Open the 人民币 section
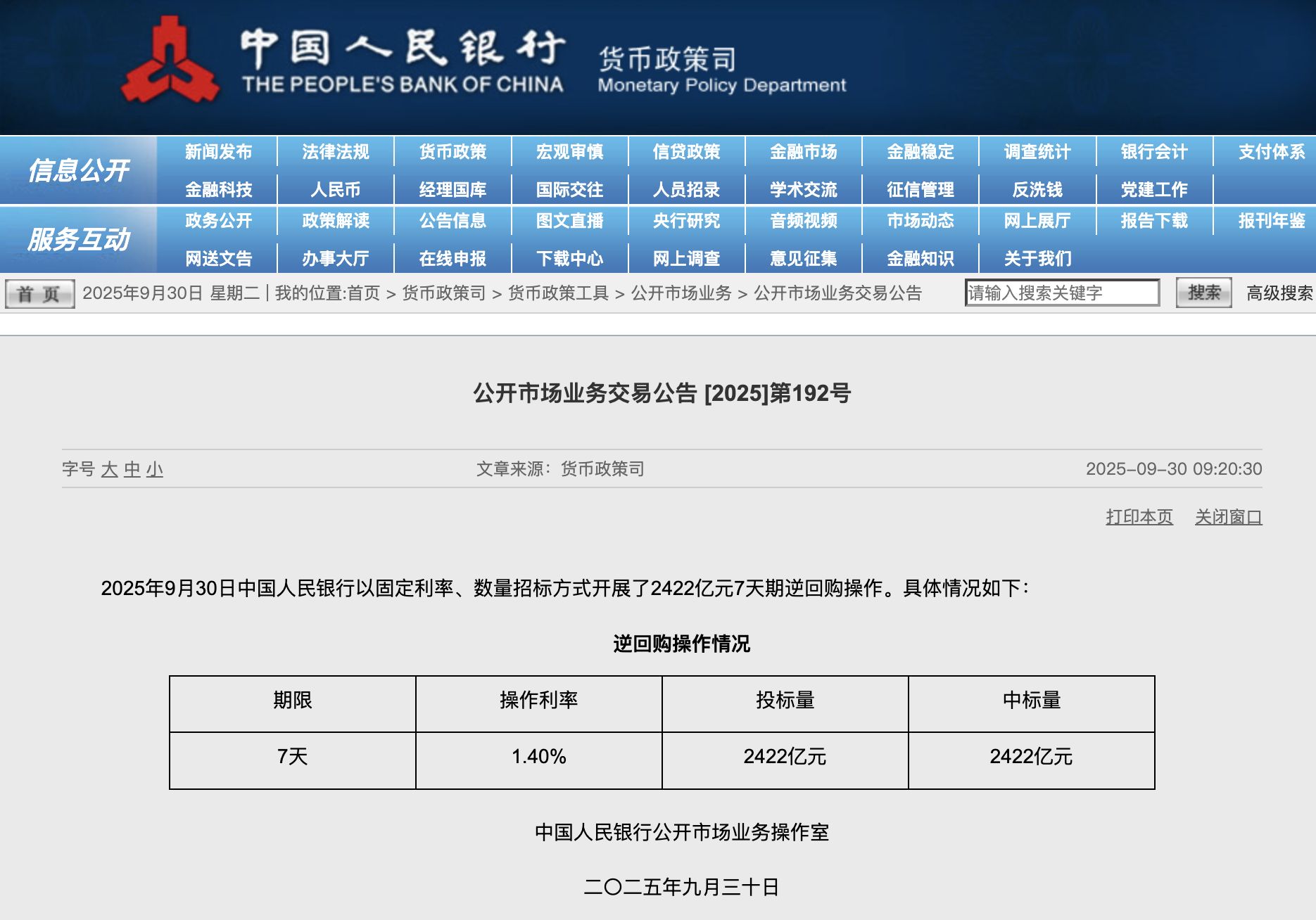The width and height of the screenshot is (1316, 920). 336,189
